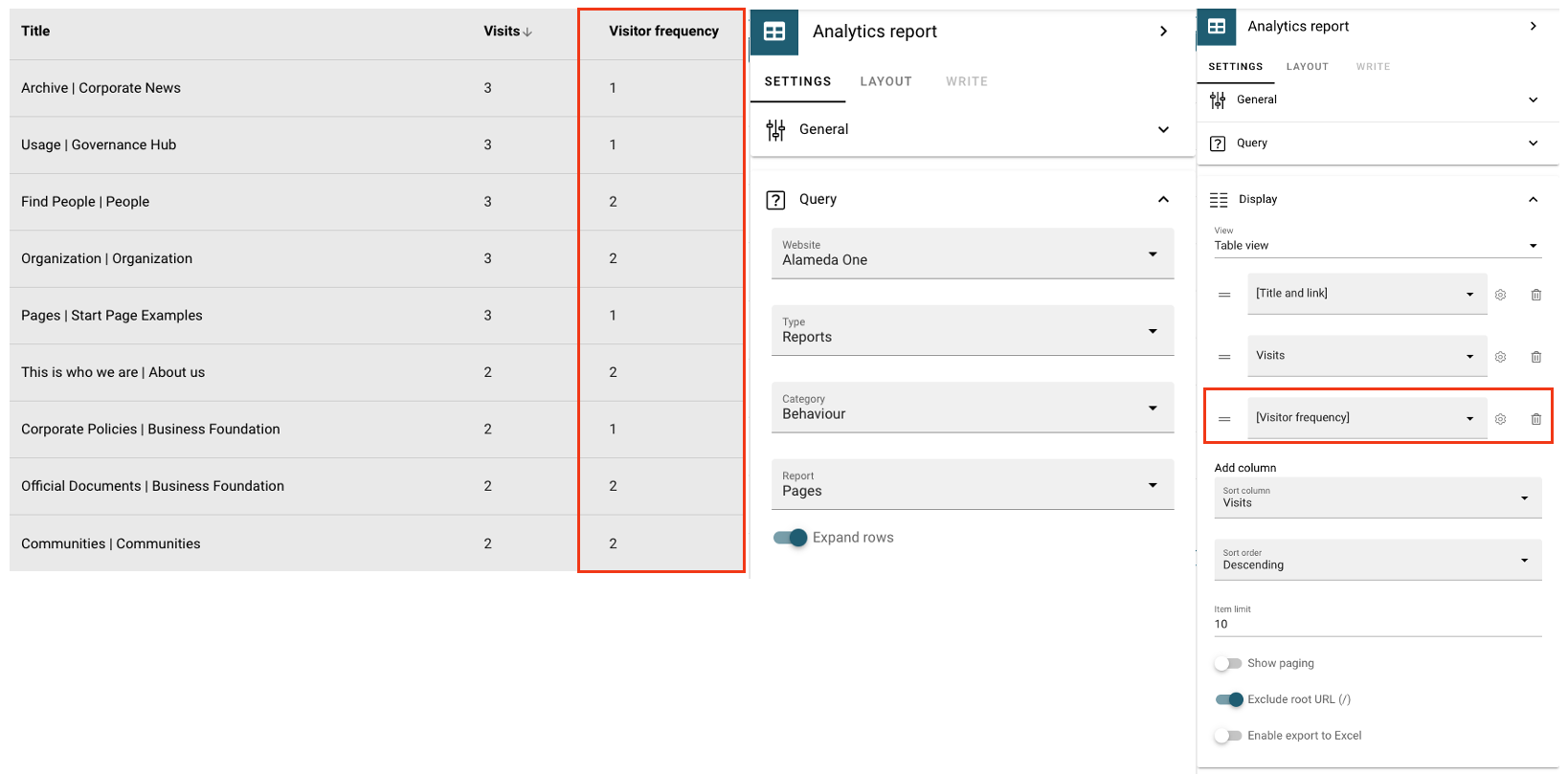Enable the Show paging switch
Image resolution: width=1568 pixels, height=774 pixels.
coord(1227,663)
